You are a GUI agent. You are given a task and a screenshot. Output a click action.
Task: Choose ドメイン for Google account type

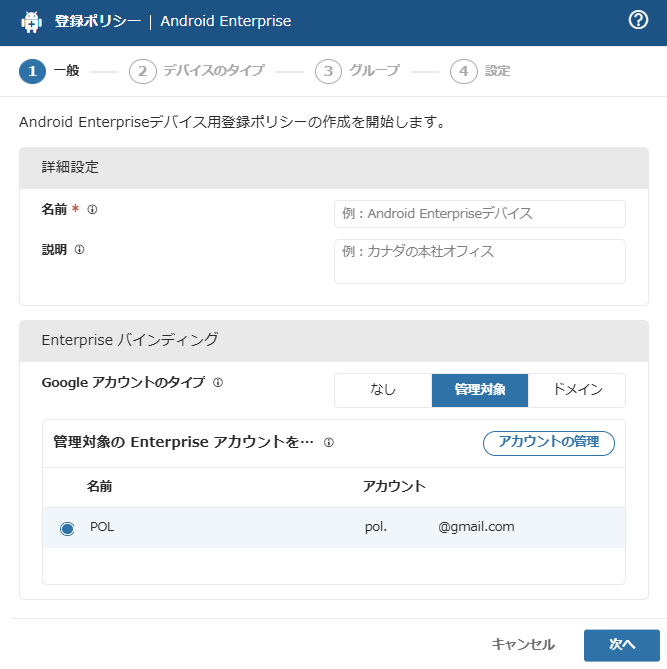click(577, 390)
